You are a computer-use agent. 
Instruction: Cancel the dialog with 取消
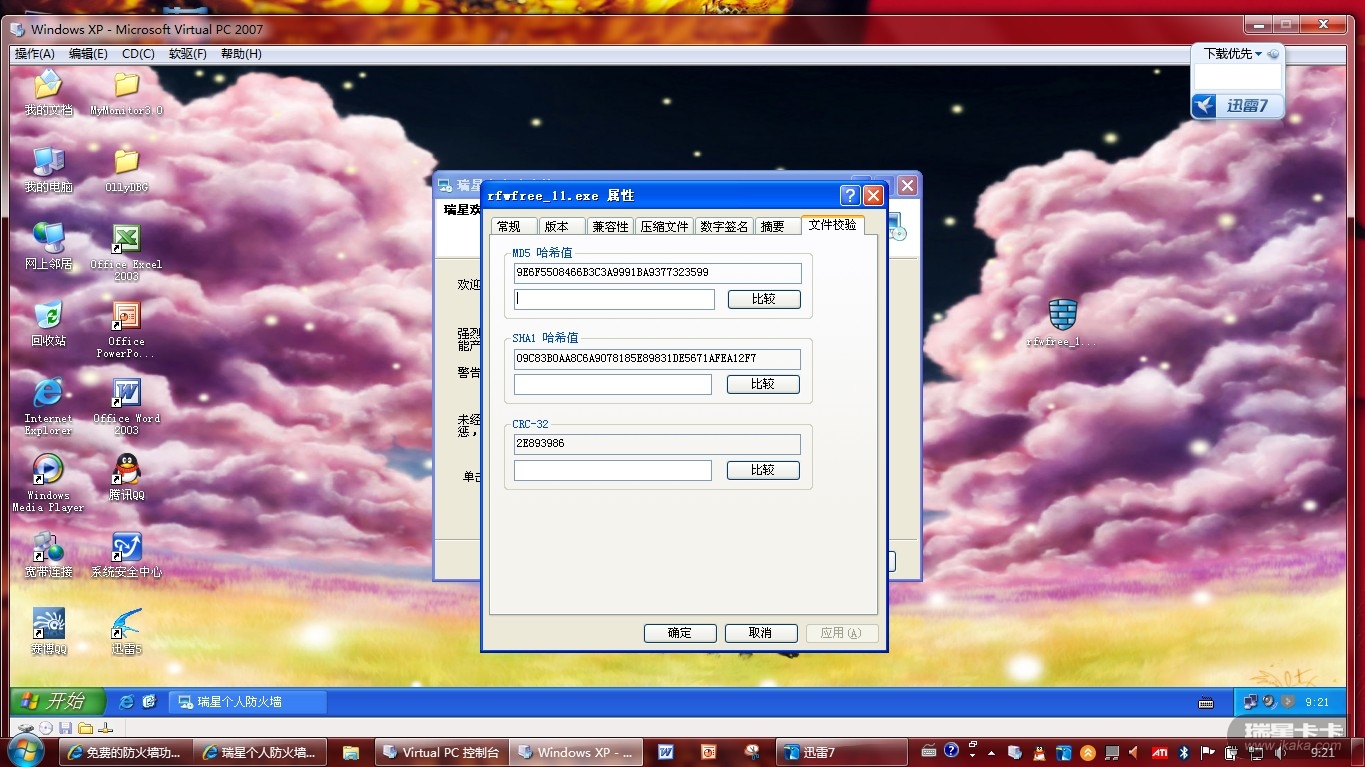click(761, 633)
